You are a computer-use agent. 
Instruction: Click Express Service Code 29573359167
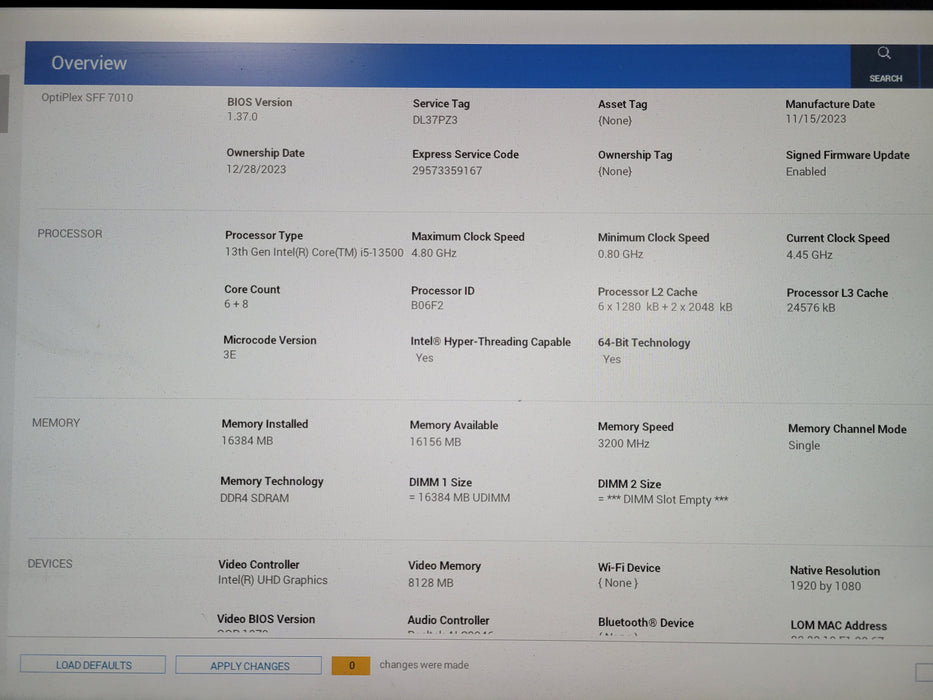click(x=447, y=171)
